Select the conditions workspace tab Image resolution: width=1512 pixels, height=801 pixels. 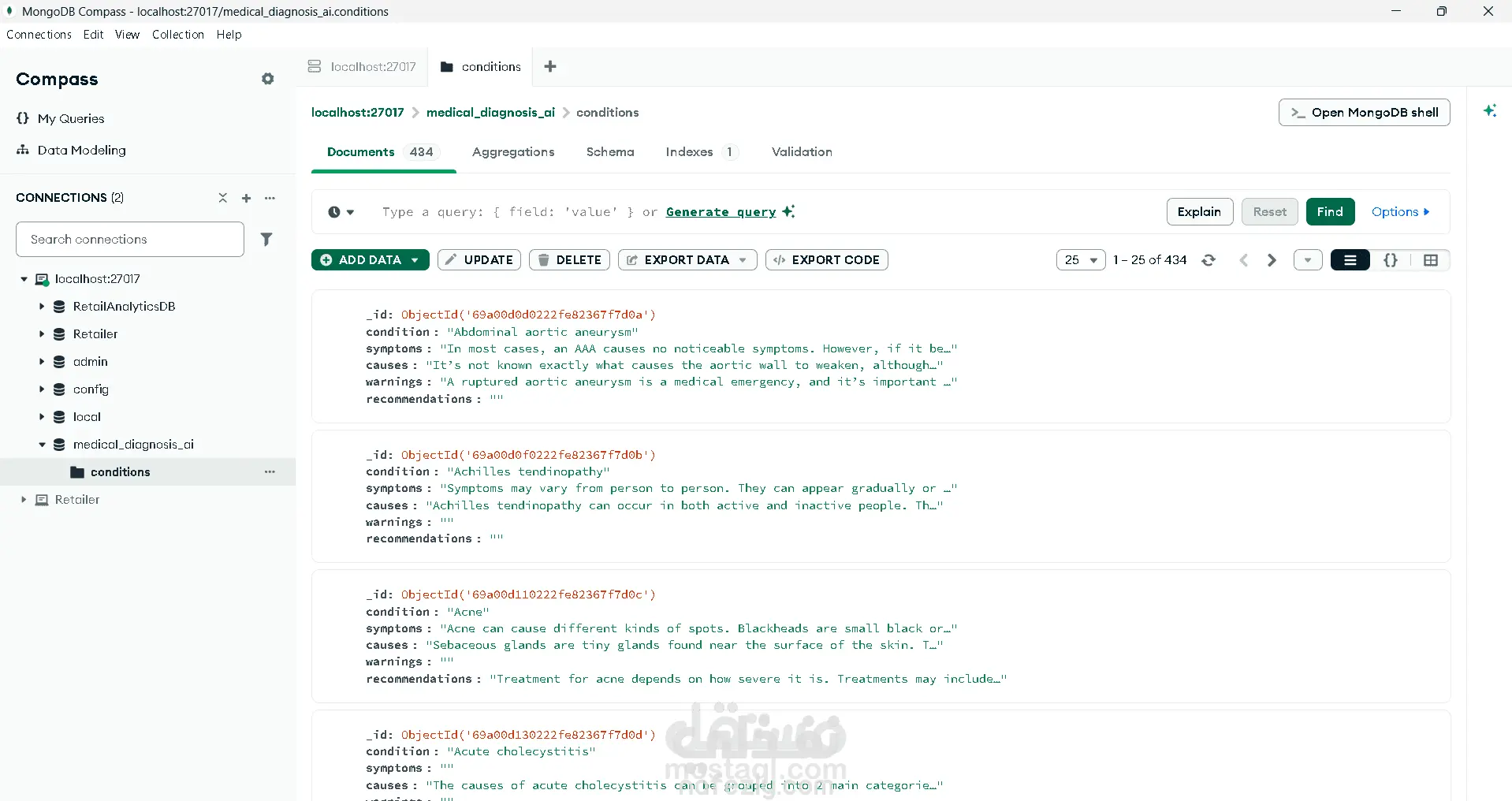[x=480, y=67]
